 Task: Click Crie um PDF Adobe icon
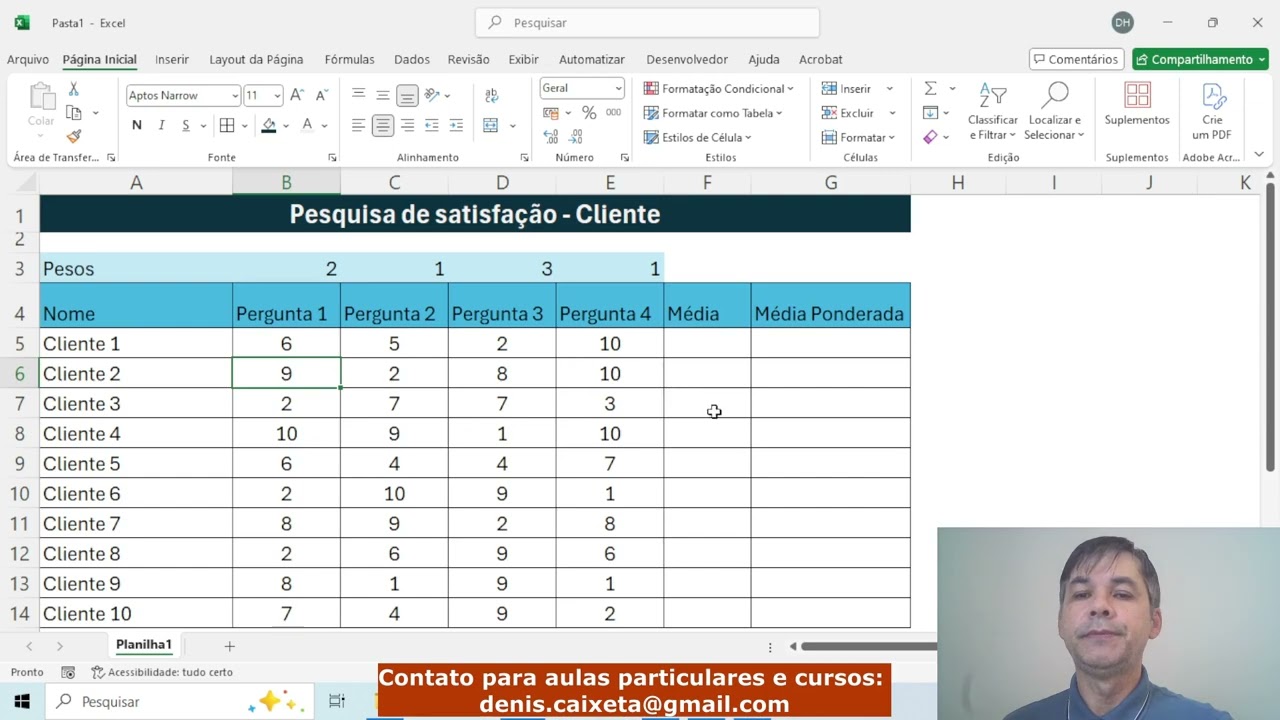[x=1212, y=111]
